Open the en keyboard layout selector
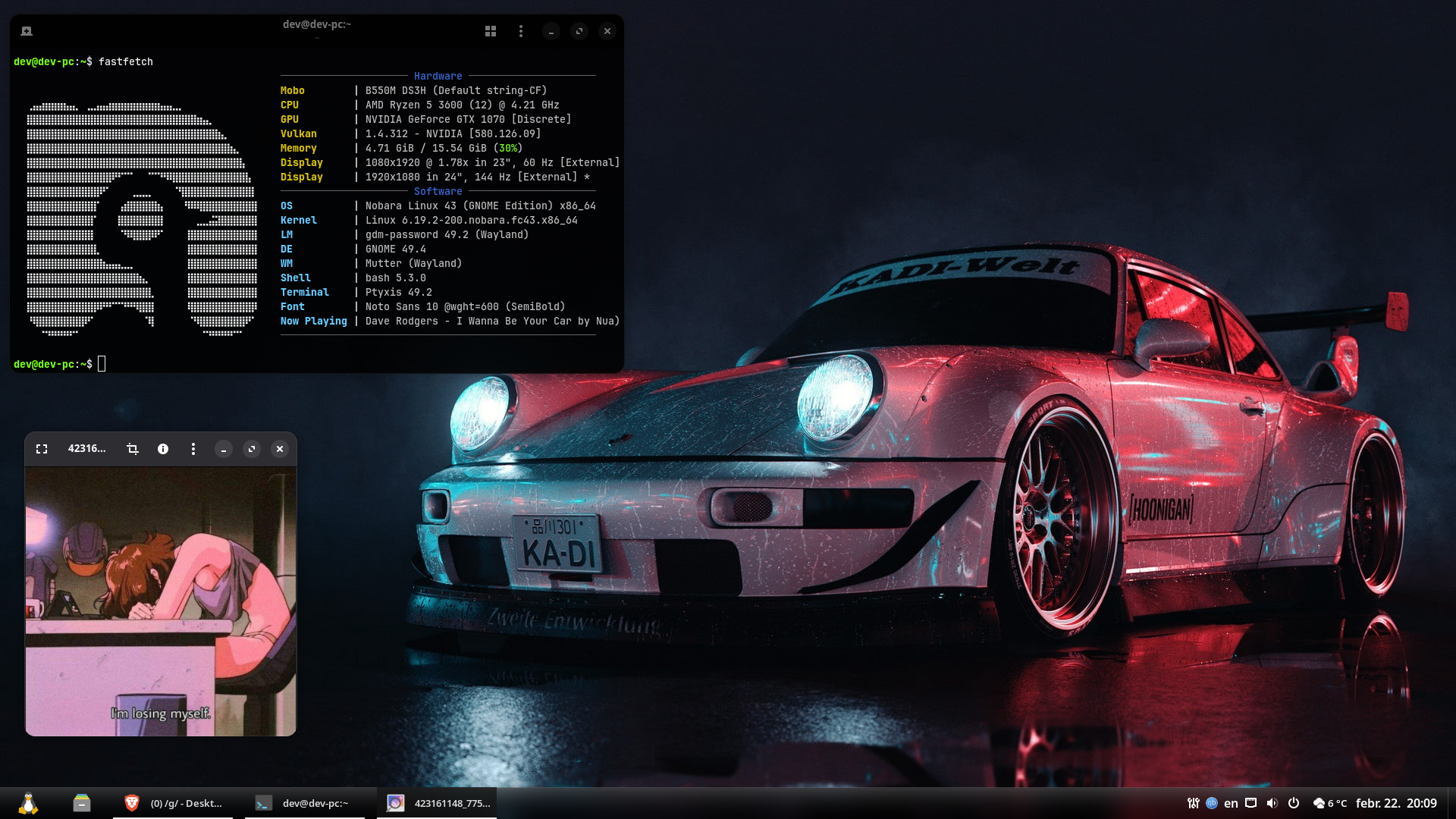 [1231, 803]
